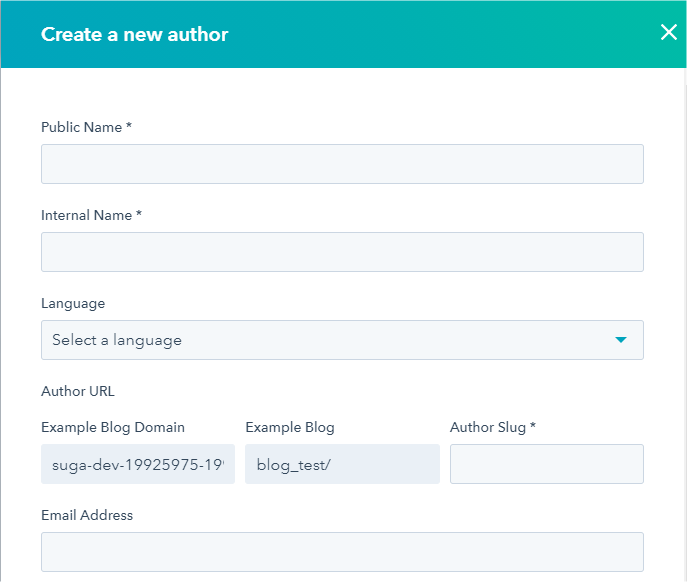Click the Example Blog Domain label
Screen dimensions: 687x582
coord(113,427)
